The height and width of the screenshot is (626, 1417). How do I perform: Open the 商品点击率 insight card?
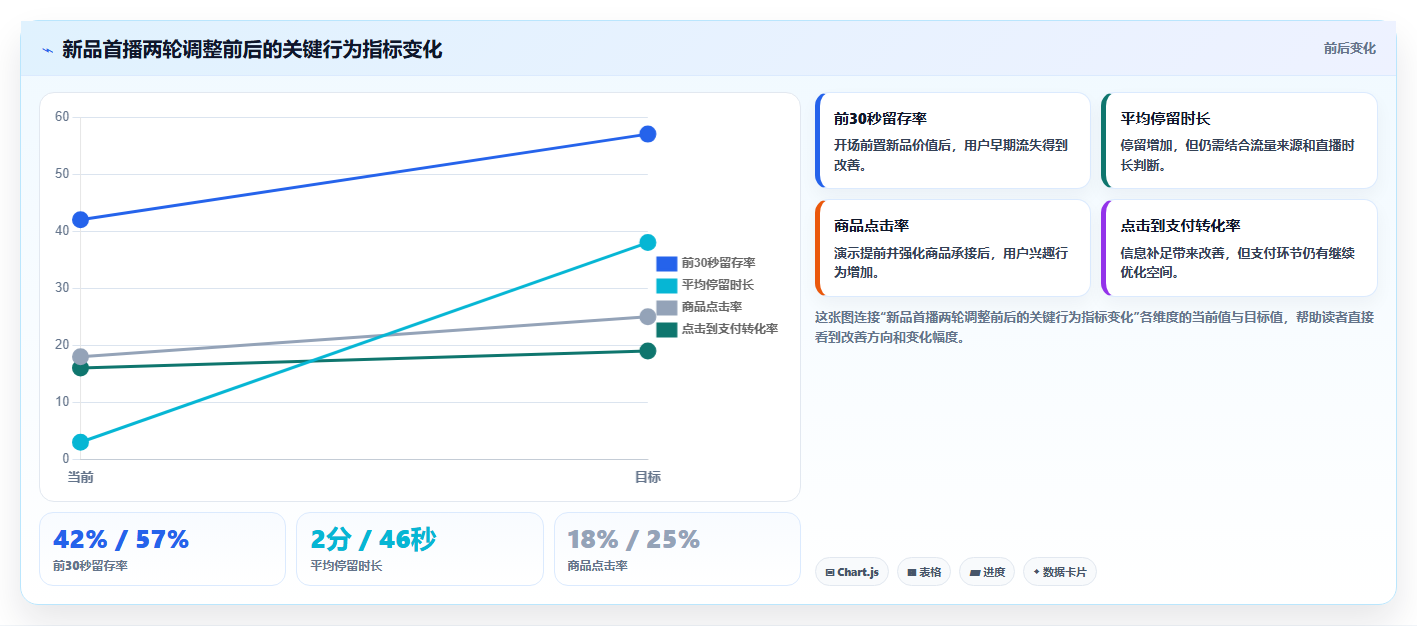[x=953, y=248]
